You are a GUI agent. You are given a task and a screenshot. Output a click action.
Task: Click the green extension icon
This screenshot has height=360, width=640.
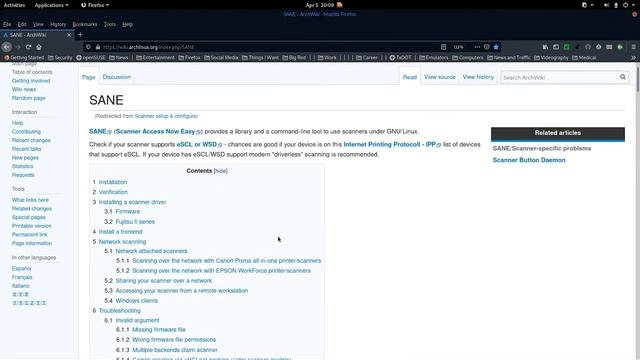566,47
